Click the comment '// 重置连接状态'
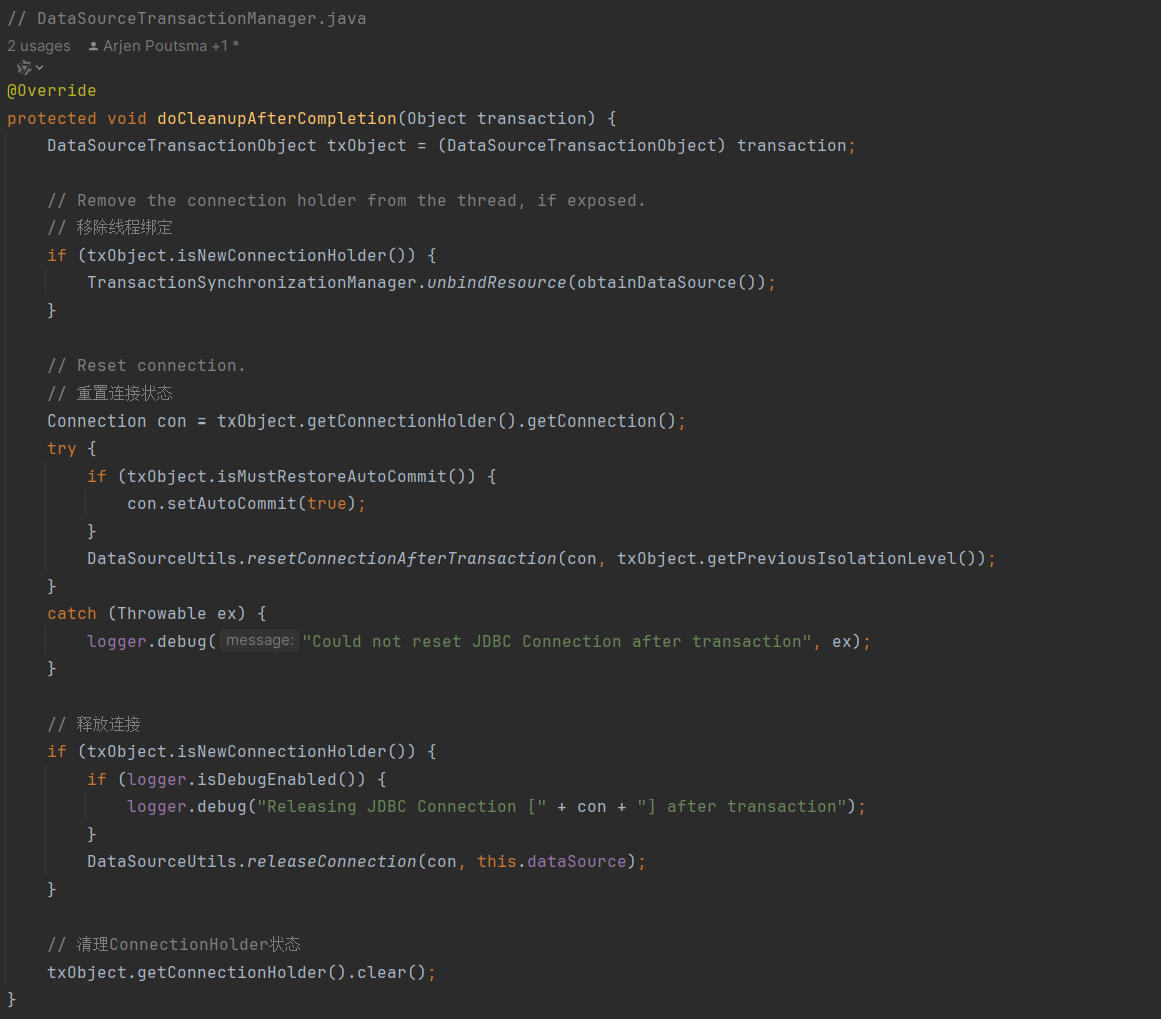This screenshot has width=1161, height=1019. [x=110, y=393]
